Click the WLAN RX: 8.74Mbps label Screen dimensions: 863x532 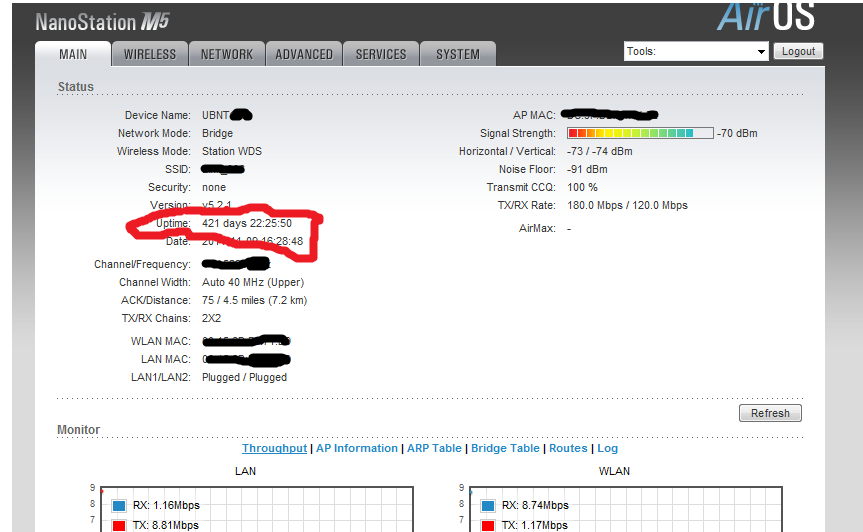[x=535, y=506]
